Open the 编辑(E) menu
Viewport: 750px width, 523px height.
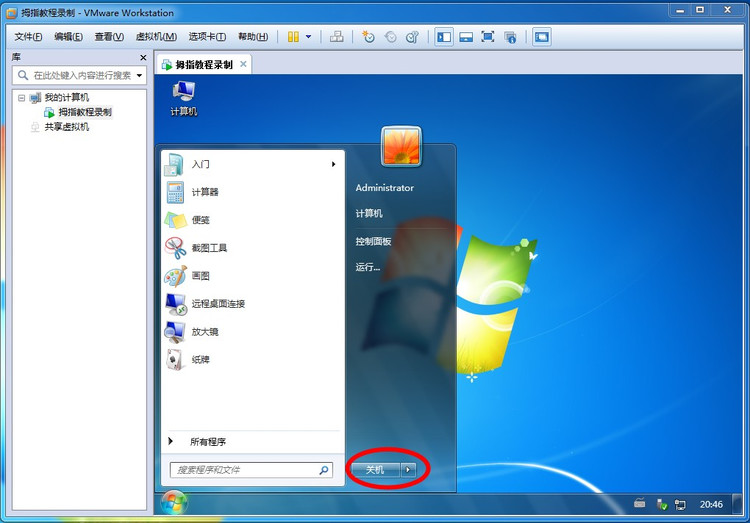tap(68, 37)
